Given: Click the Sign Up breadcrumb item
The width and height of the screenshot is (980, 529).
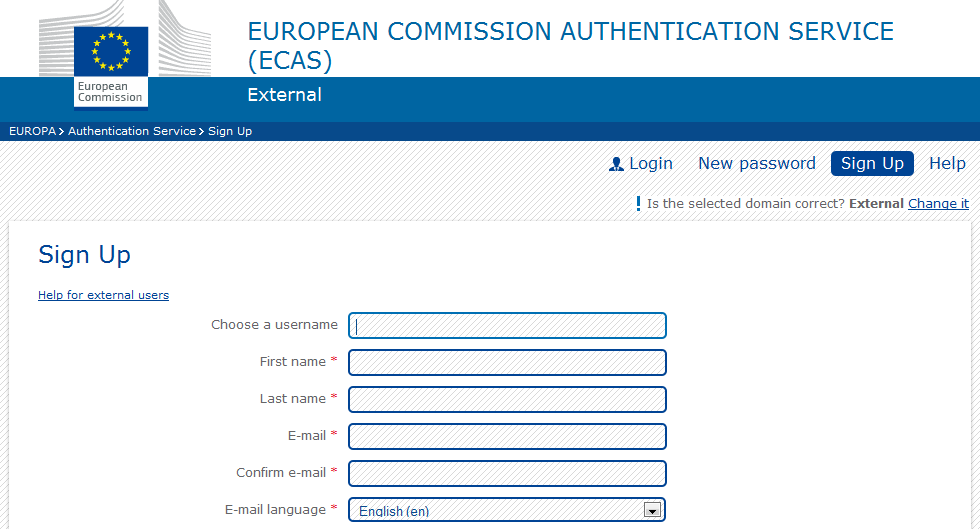Looking at the screenshot, I should [230, 131].
